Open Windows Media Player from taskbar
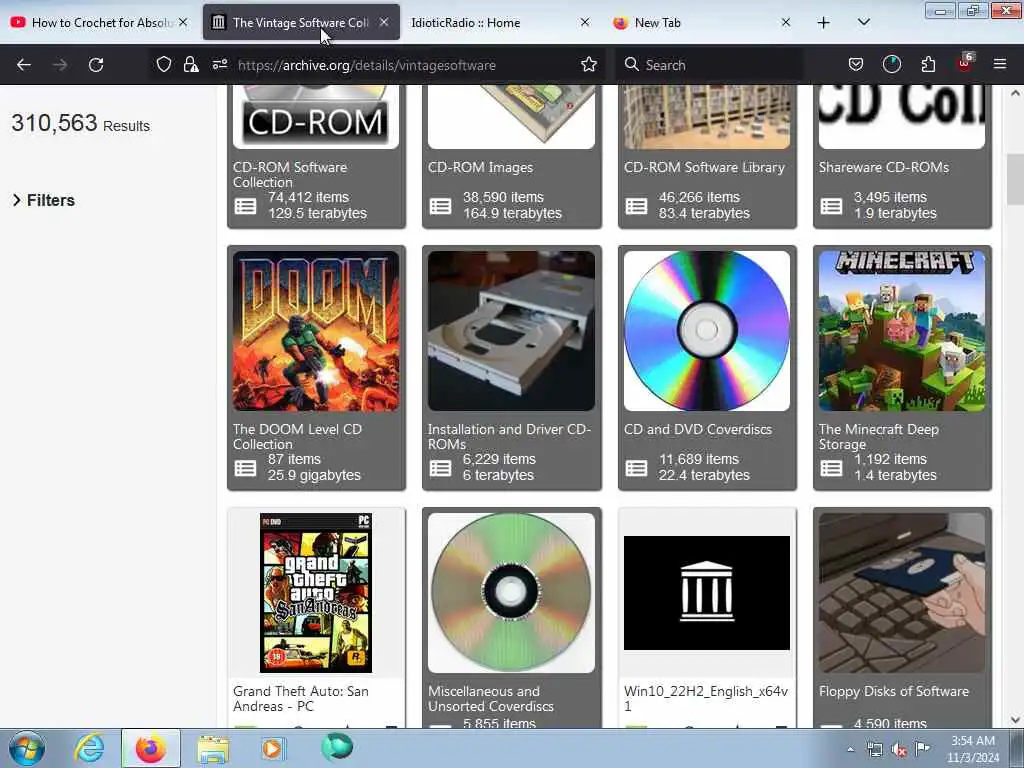Image resolution: width=1024 pixels, height=768 pixels. click(x=272, y=748)
